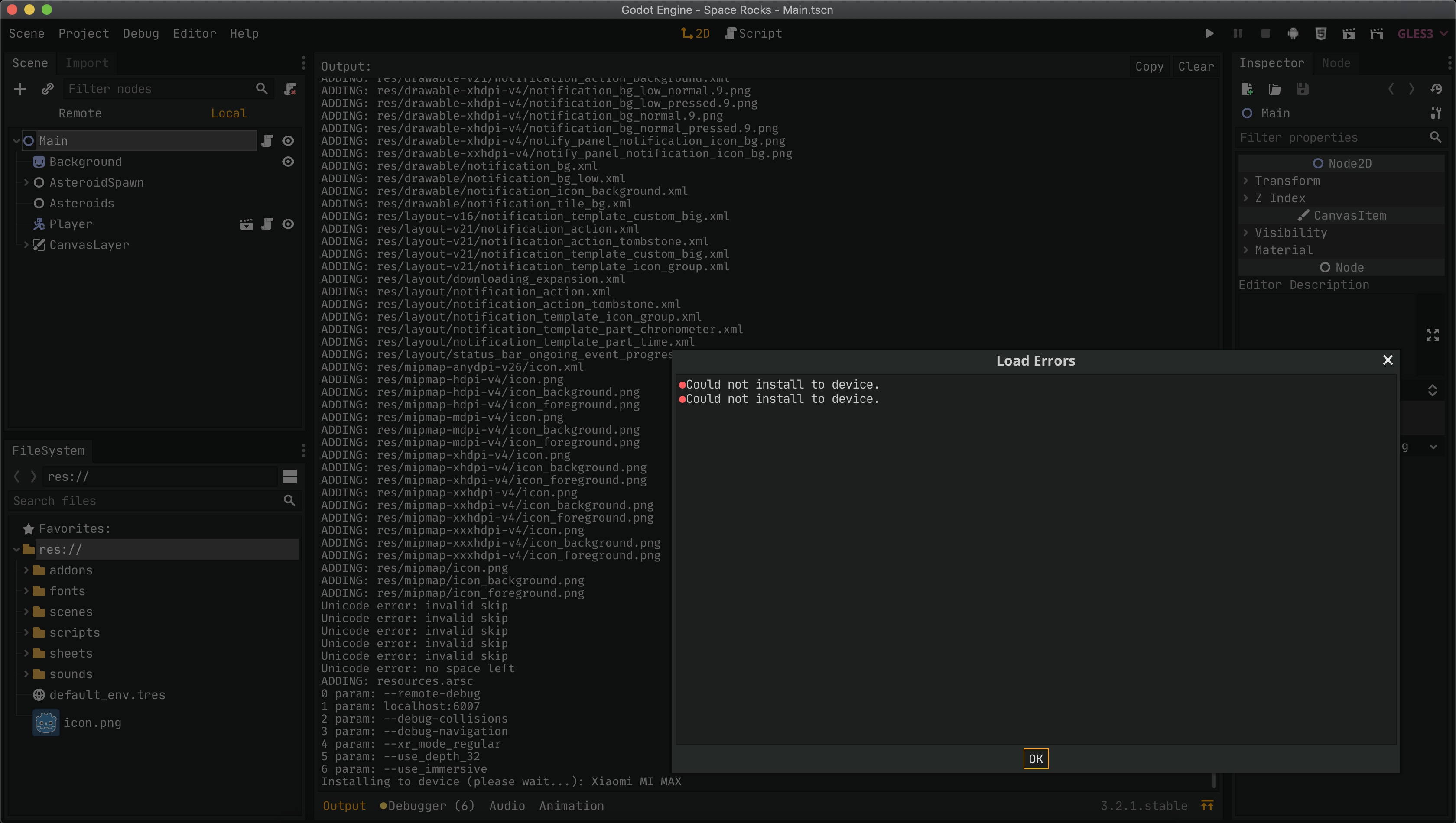1456x823 pixels.
Task: Instance a child scene link icon
Action: pyautogui.click(x=48, y=89)
